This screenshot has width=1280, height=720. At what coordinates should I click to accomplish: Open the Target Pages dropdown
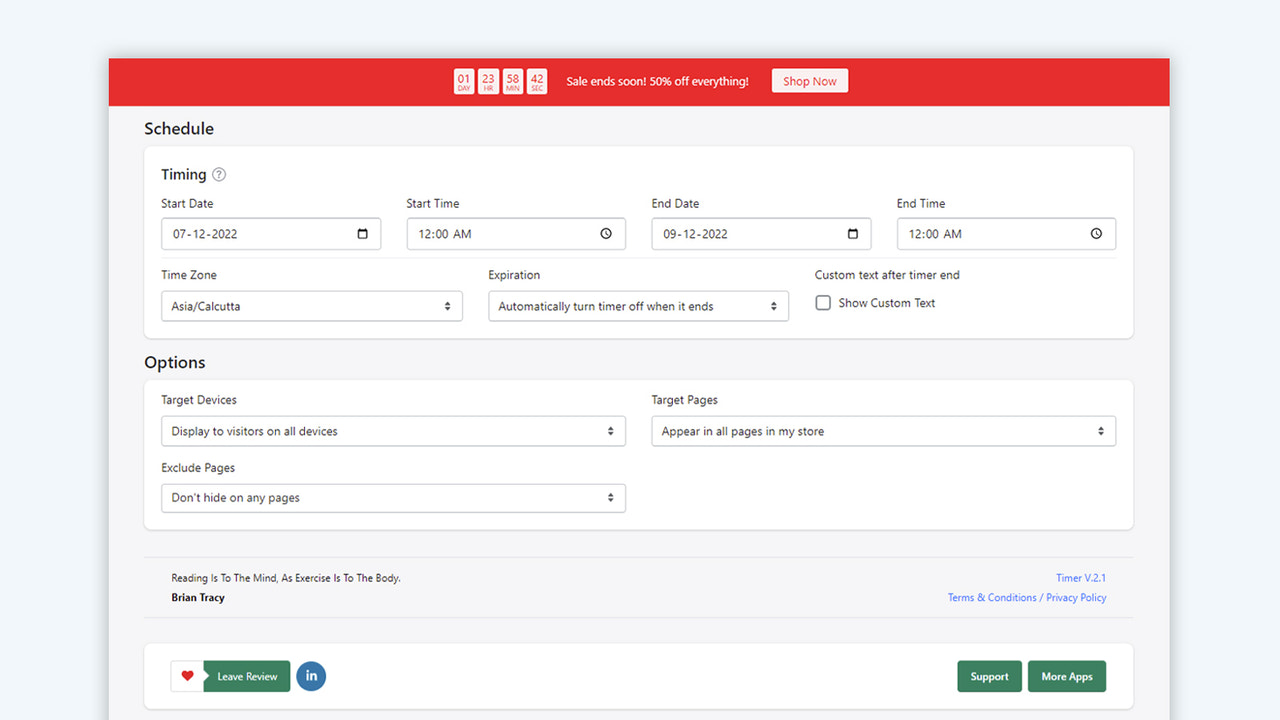pyautogui.click(x=883, y=431)
